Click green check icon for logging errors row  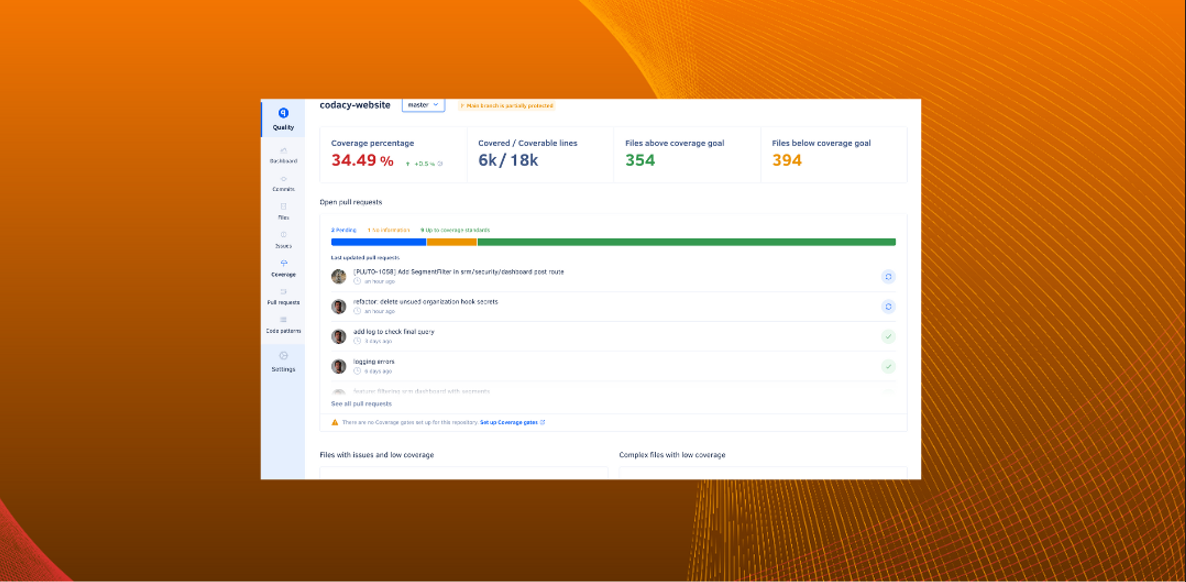click(889, 367)
